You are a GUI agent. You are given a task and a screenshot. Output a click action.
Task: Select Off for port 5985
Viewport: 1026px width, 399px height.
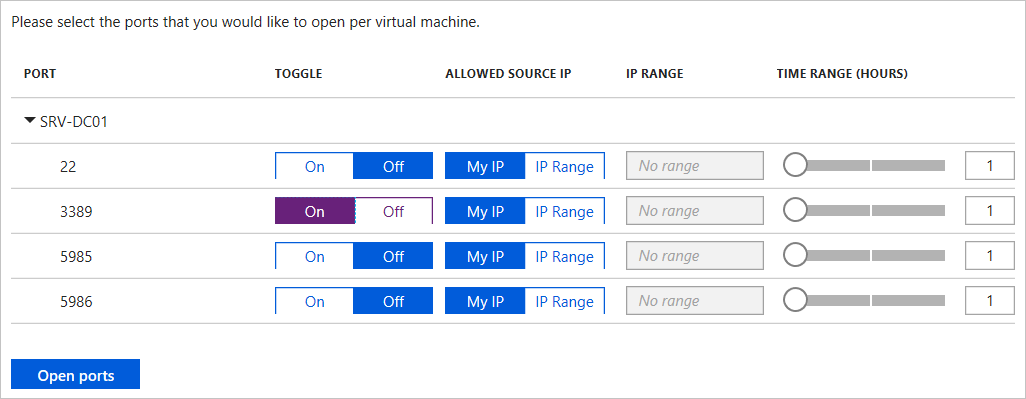click(x=393, y=256)
